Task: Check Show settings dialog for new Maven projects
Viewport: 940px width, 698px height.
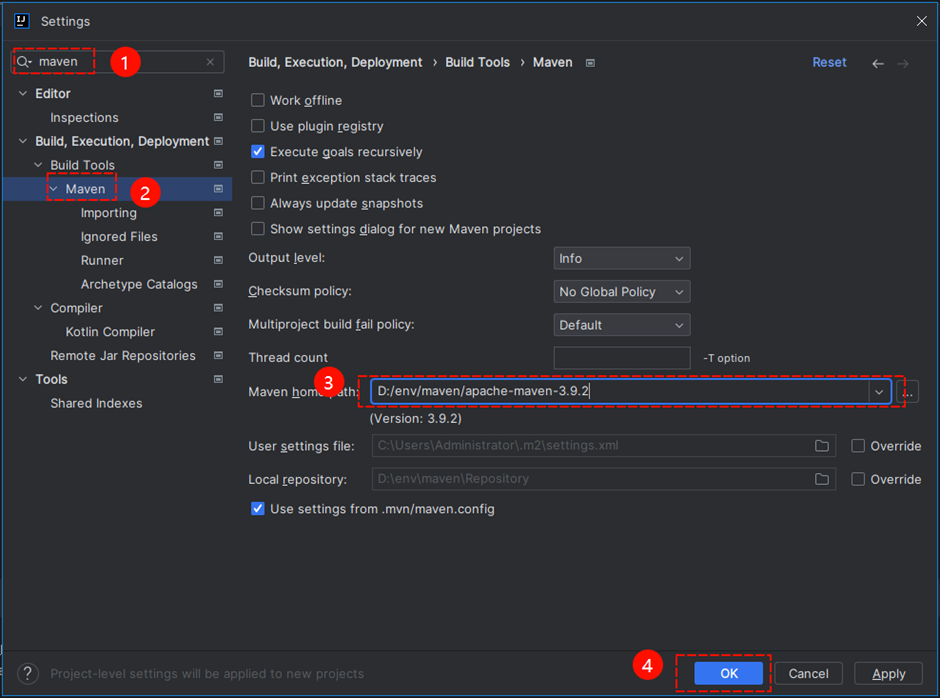Action: tap(258, 229)
